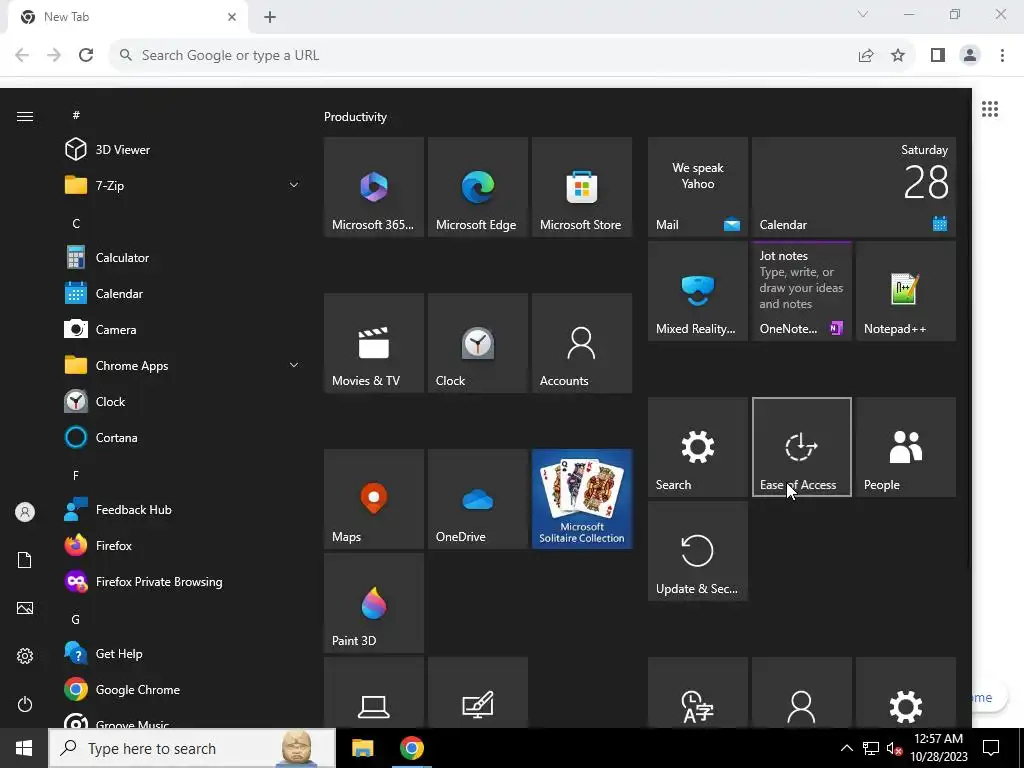Open the Accounts tile
This screenshot has height=768, width=1024.
tap(582, 343)
